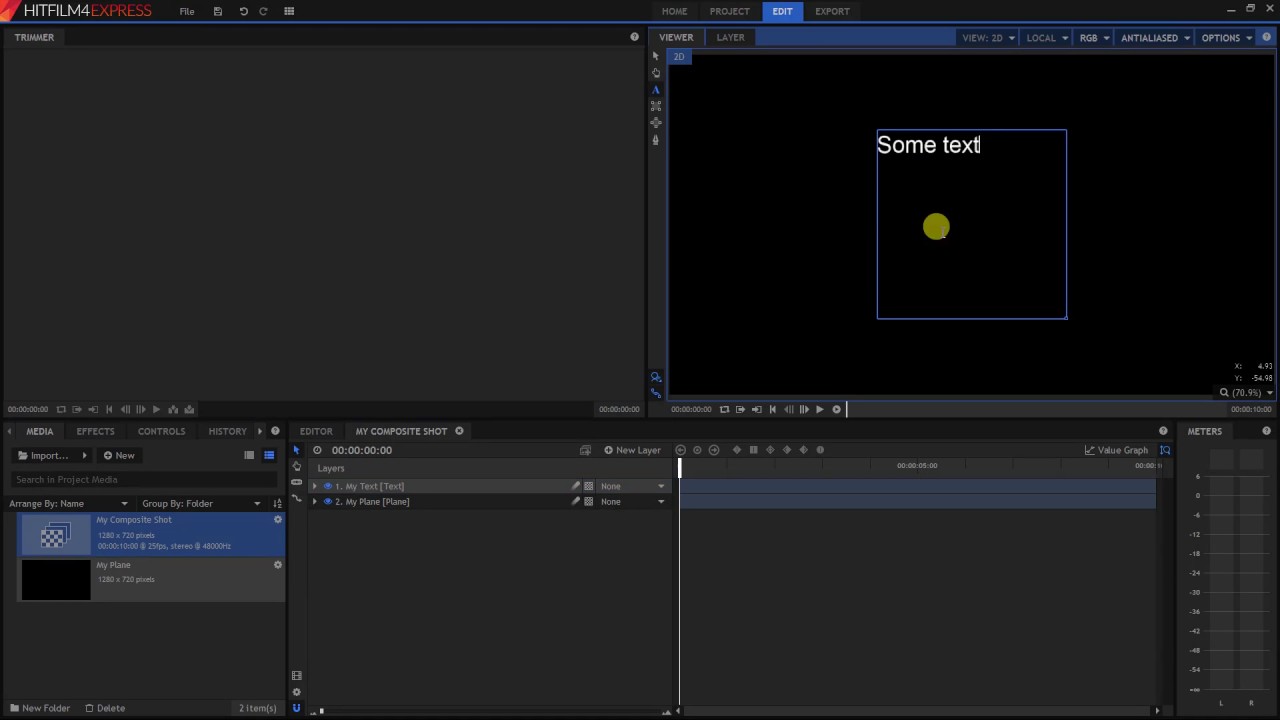The width and height of the screenshot is (1280, 720).
Task: Hide the My Text layer eye icon
Action: coord(327,486)
